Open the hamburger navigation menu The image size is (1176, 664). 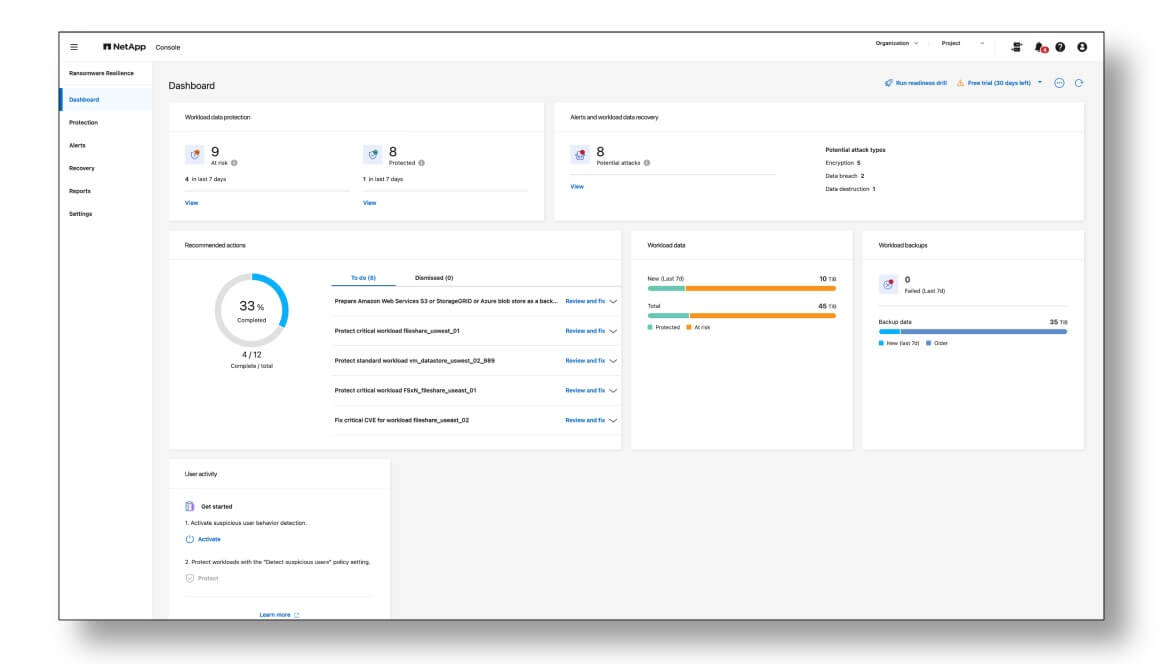pos(74,47)
